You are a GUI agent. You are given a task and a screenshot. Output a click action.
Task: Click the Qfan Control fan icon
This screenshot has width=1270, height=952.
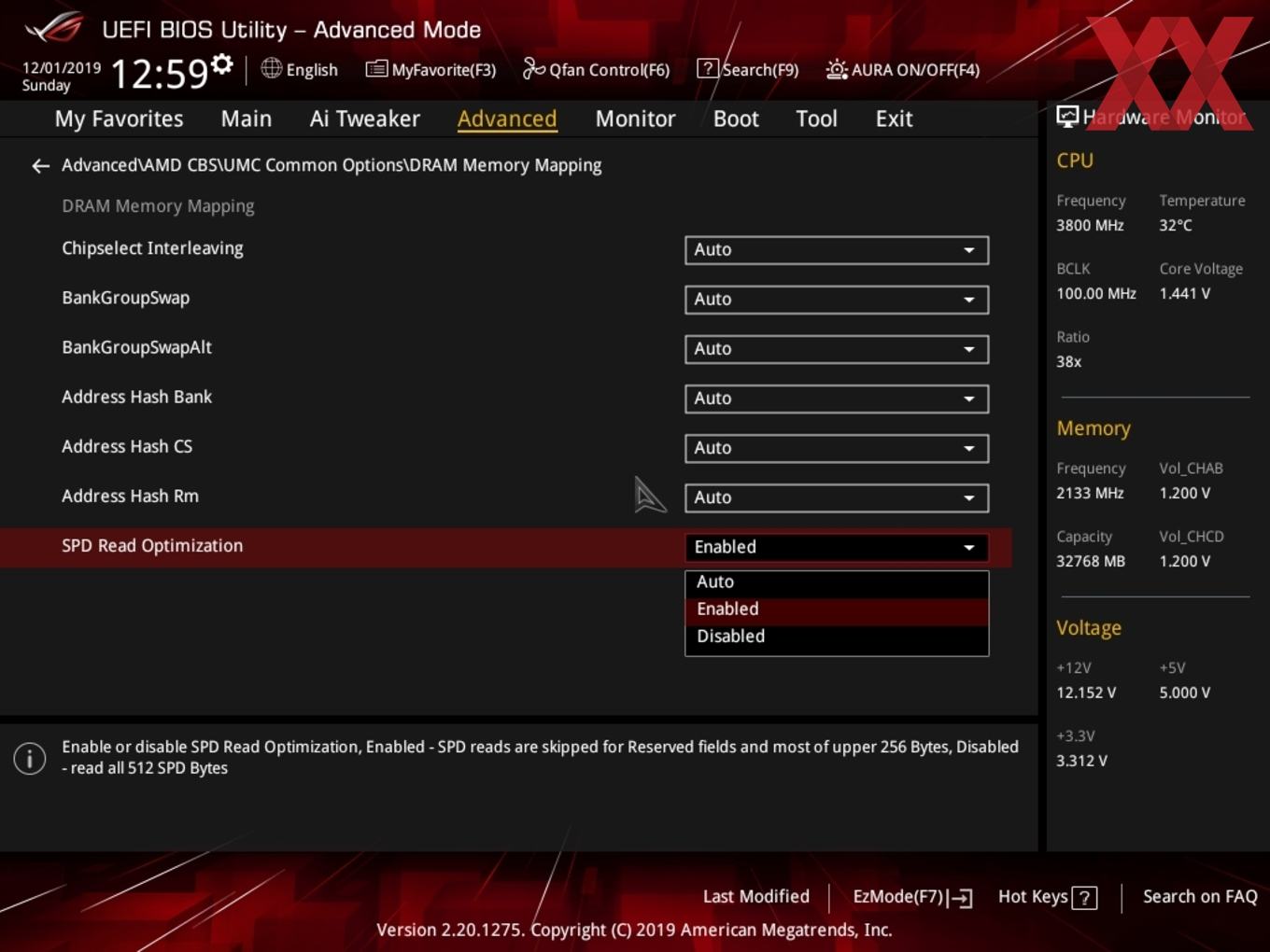533,69
